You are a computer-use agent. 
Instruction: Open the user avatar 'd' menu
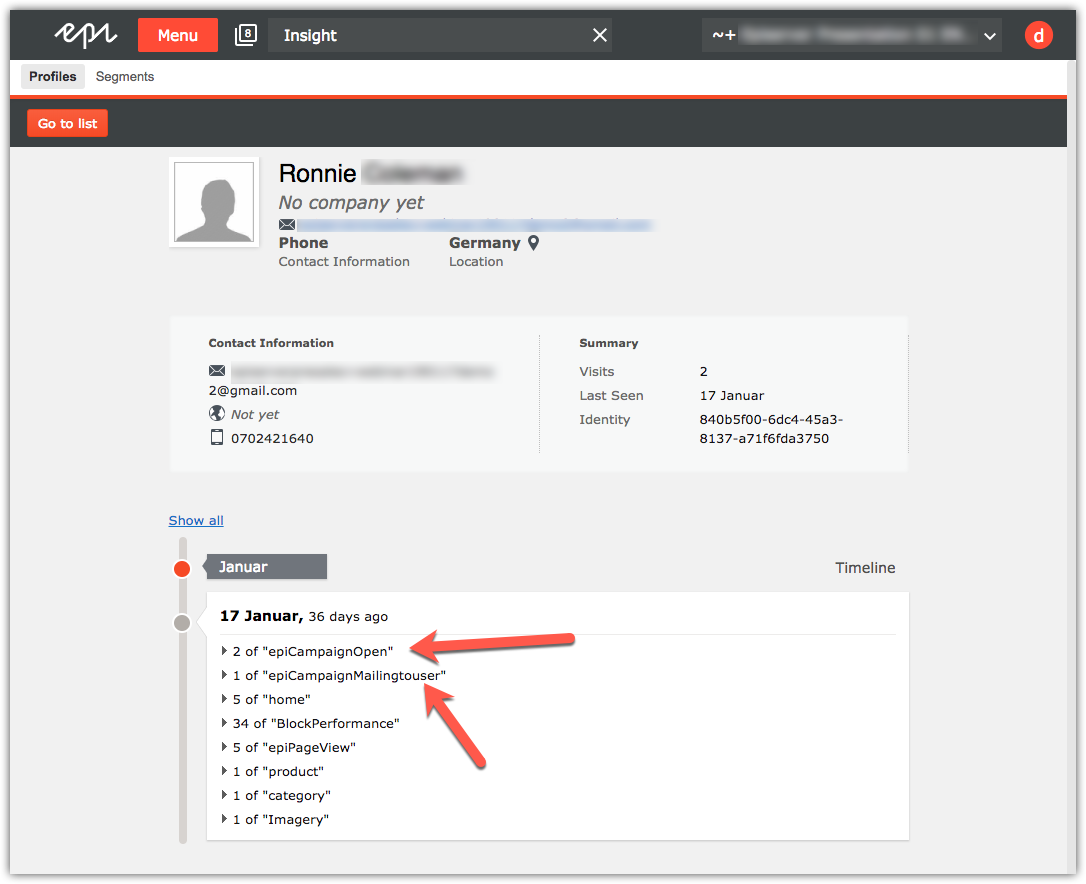tap(1039, 35)
